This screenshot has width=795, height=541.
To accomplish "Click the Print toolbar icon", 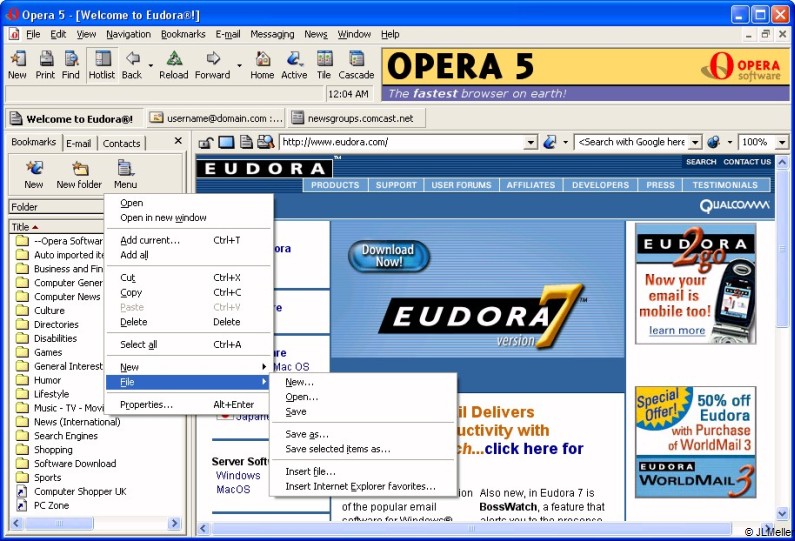I will (x=46, y=64).
